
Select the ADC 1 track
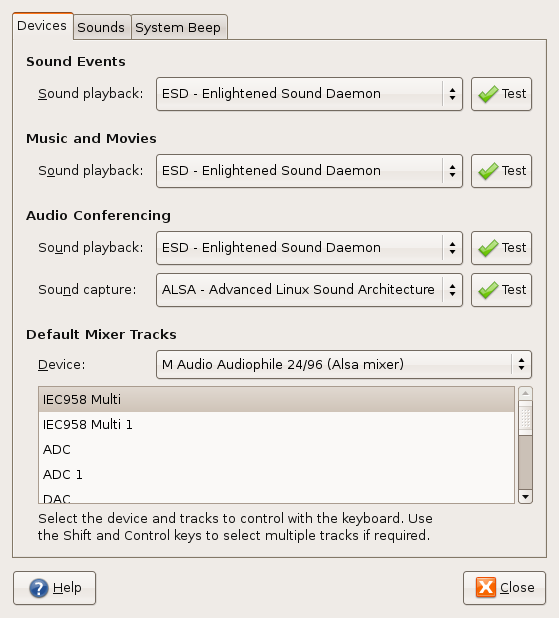(276, 475)
